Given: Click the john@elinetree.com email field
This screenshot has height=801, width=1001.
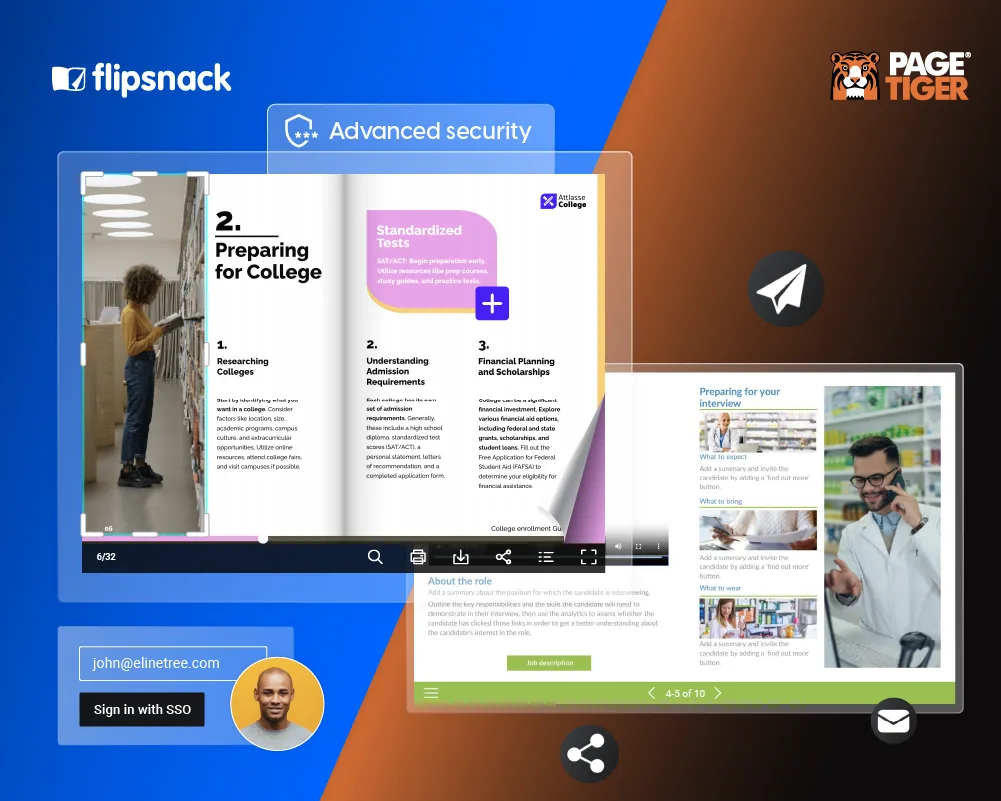Looking at the screenshot, I should (172, 663).
